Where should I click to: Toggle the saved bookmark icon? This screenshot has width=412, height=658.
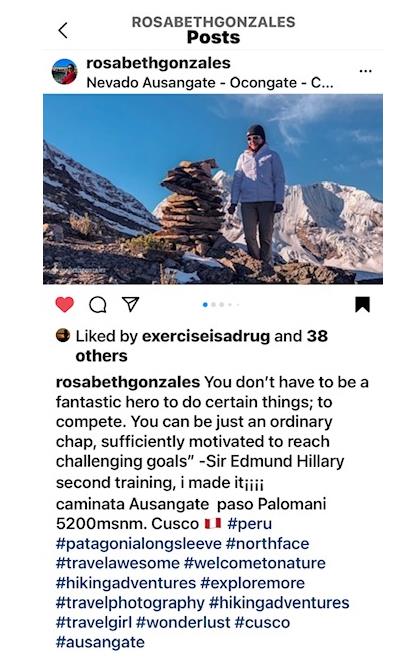[x=362, y=304]
